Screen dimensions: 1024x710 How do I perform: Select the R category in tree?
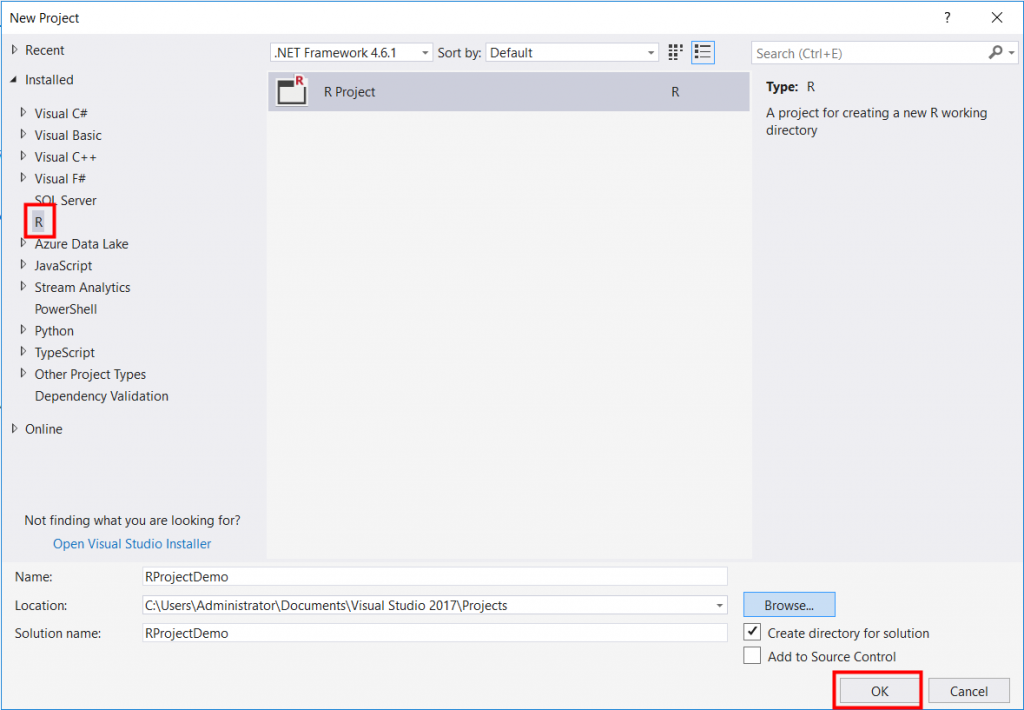tap(39, 222)
